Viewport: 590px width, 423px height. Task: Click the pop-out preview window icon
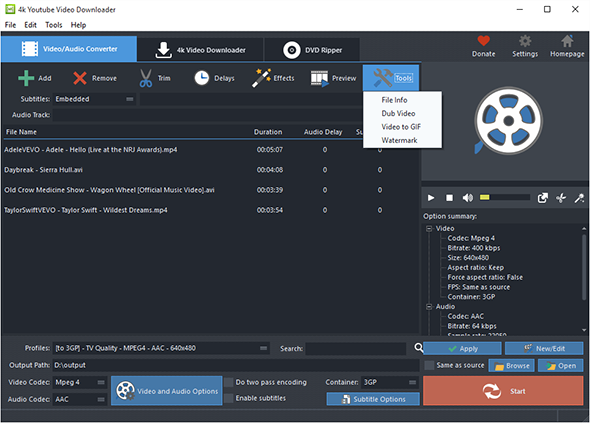543,198
